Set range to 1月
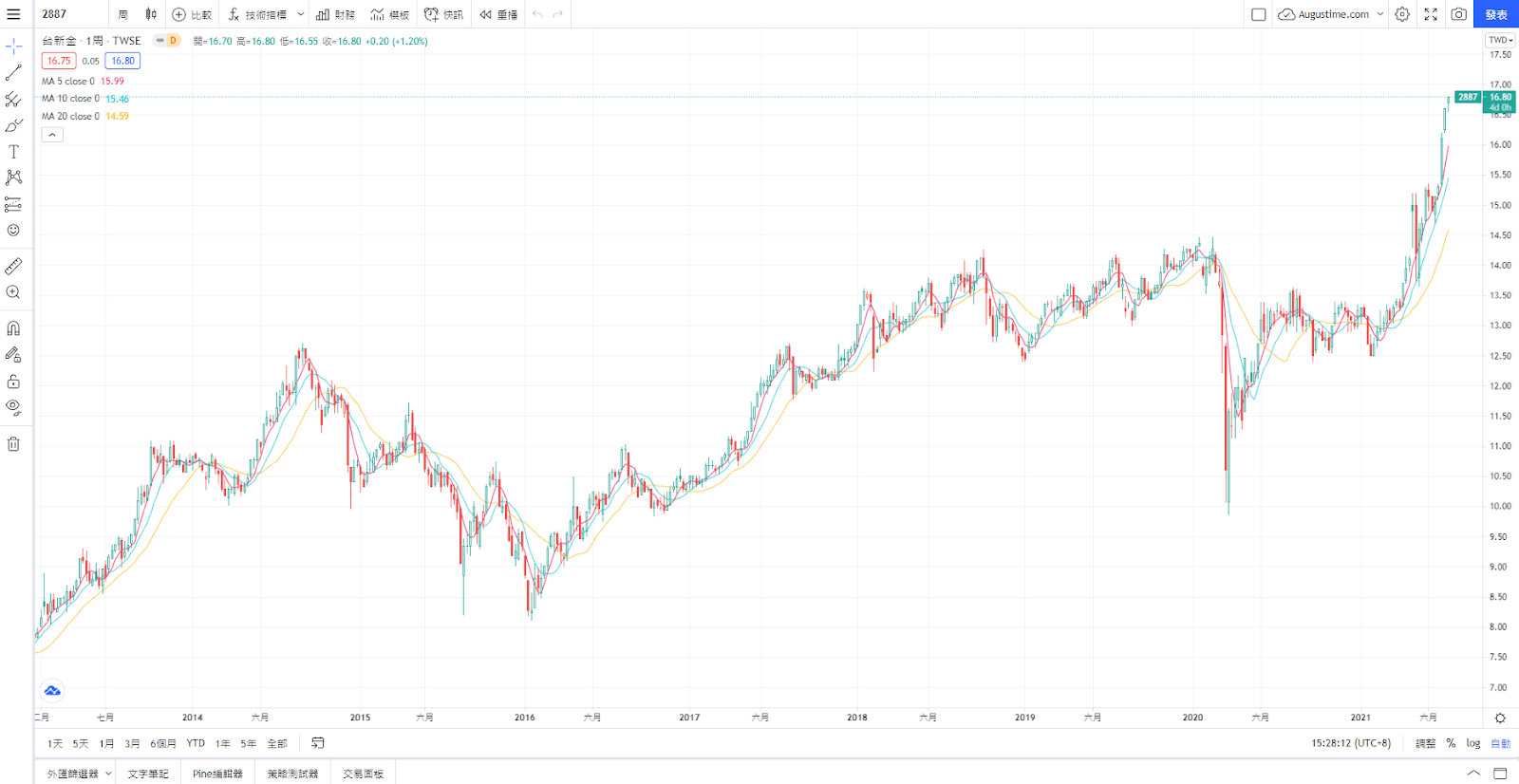The image size is (1519, 784). coord(106,743)
